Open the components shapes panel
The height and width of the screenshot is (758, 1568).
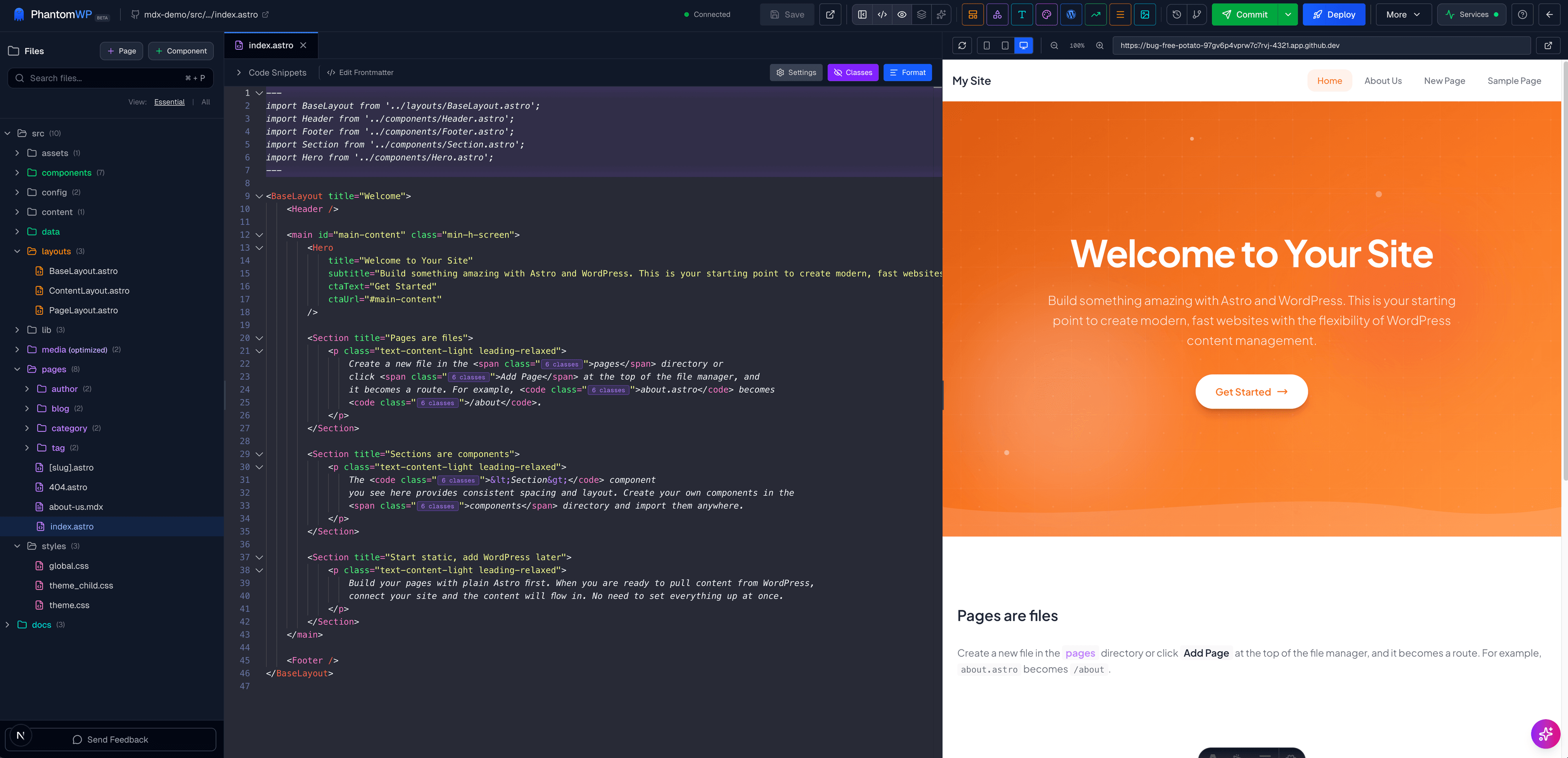point(998,14)
